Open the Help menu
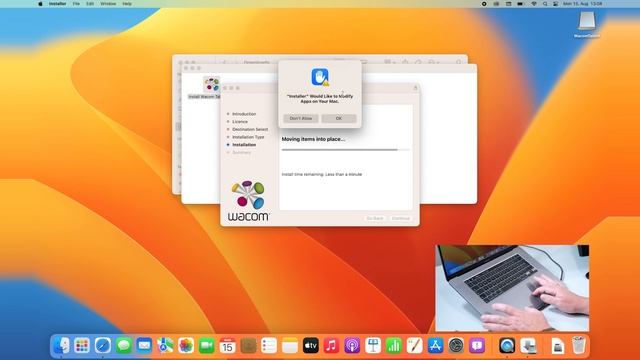The image size is (640, 360). tap(127, 4)
